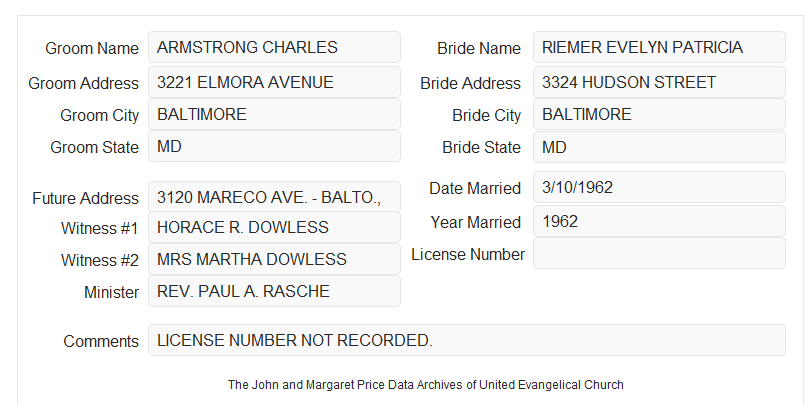This screenshot has width=805, height=405.
Task: Click the Minister name field
Action: coord(274,291)
